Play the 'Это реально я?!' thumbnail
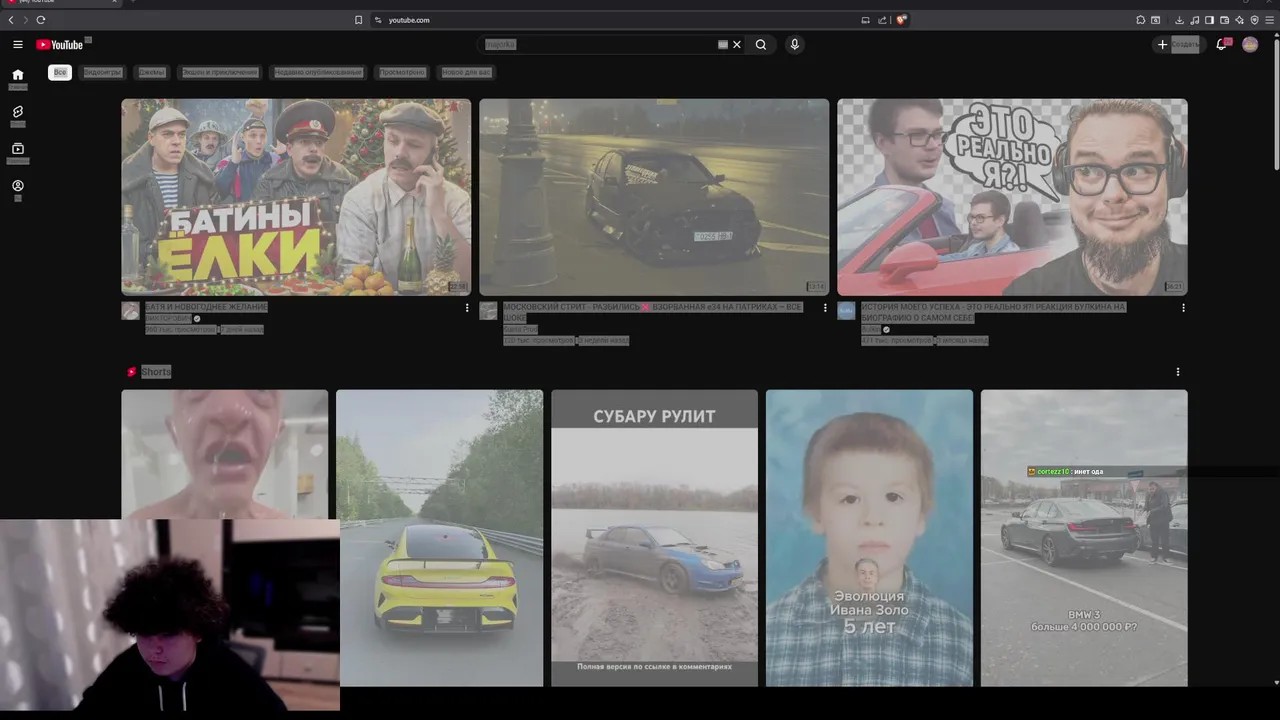Screen dimensions: 1280x720 (1012, 197)
